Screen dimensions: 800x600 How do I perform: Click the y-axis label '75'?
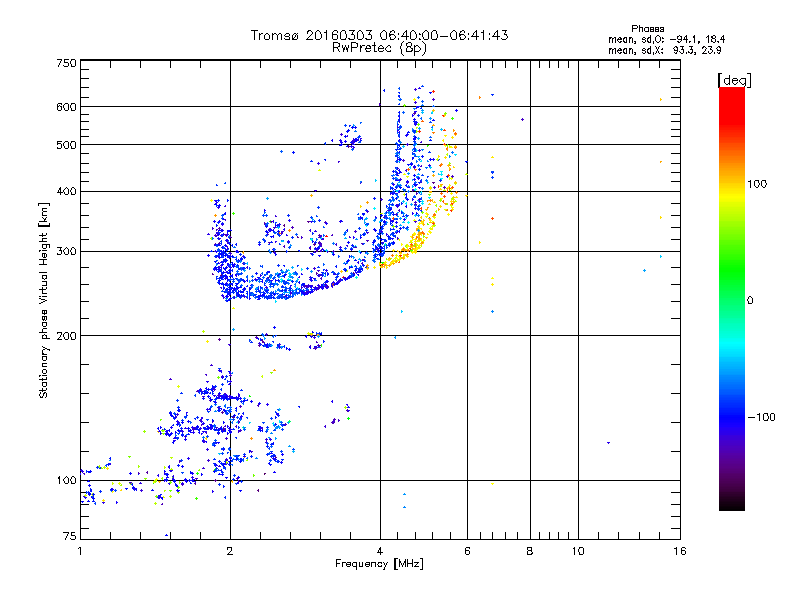(70, 536)
